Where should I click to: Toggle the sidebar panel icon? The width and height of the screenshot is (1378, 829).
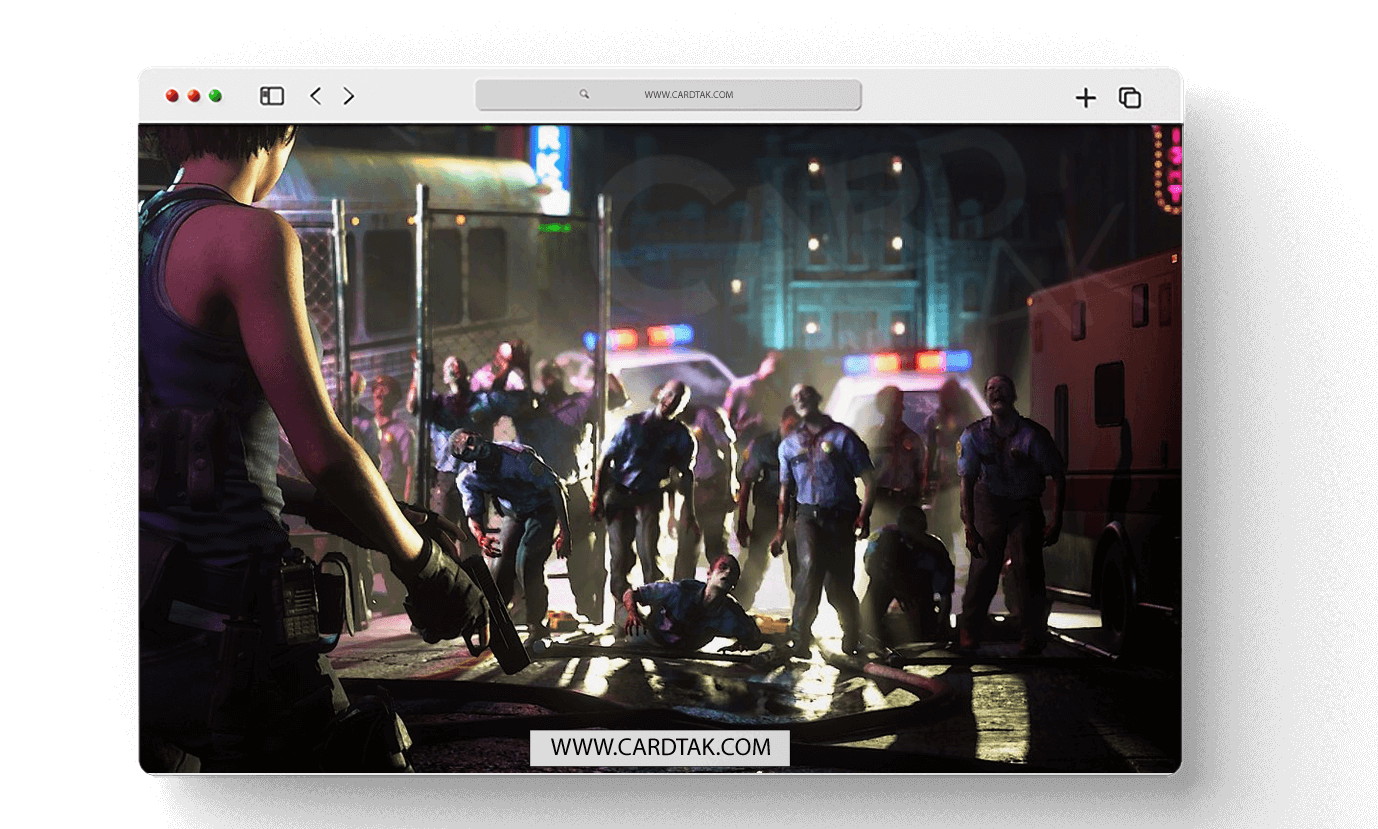[x=272, y=96]
